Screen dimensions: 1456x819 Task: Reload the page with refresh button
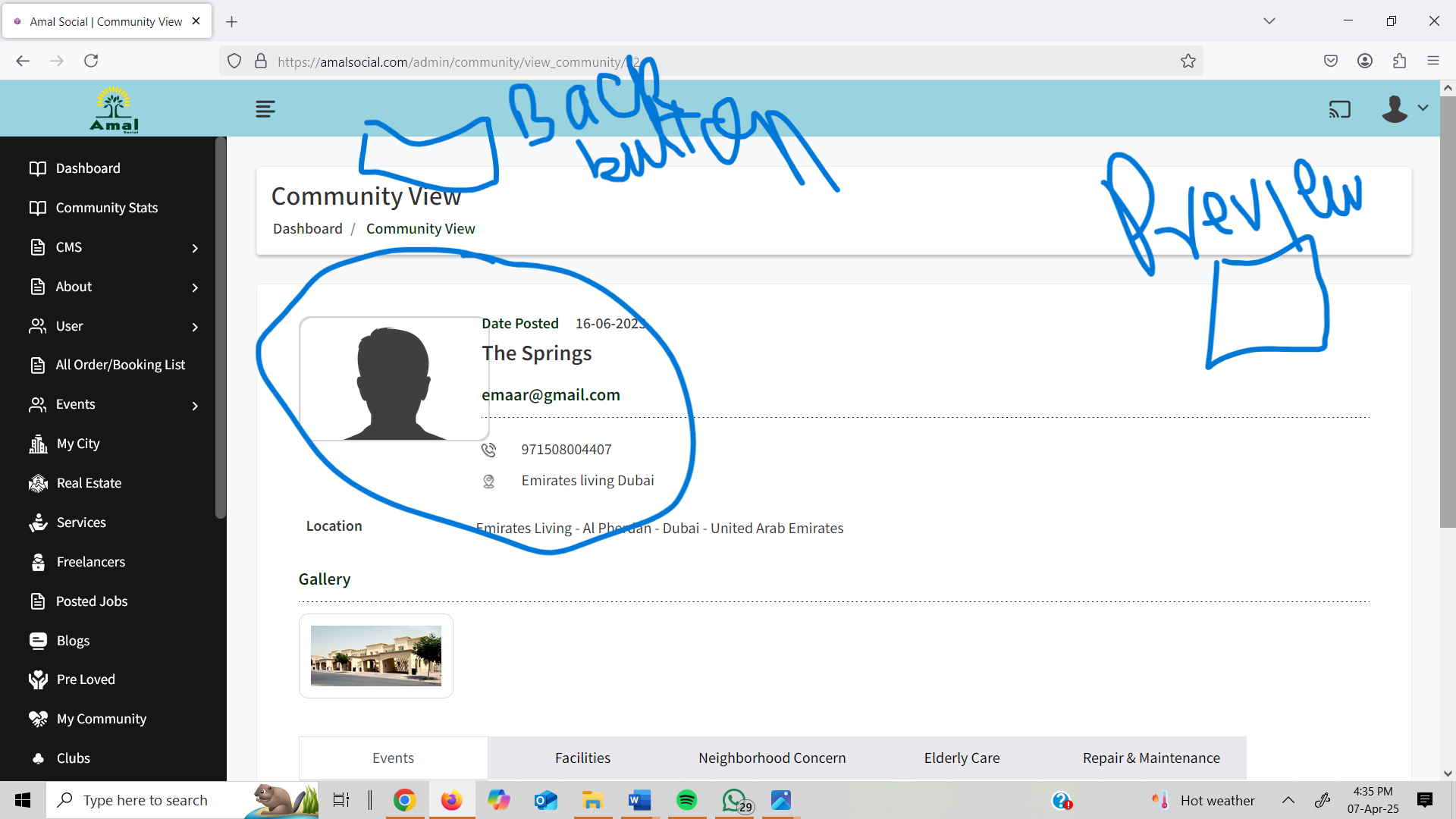pyautogui.click(x=91, y=61)
